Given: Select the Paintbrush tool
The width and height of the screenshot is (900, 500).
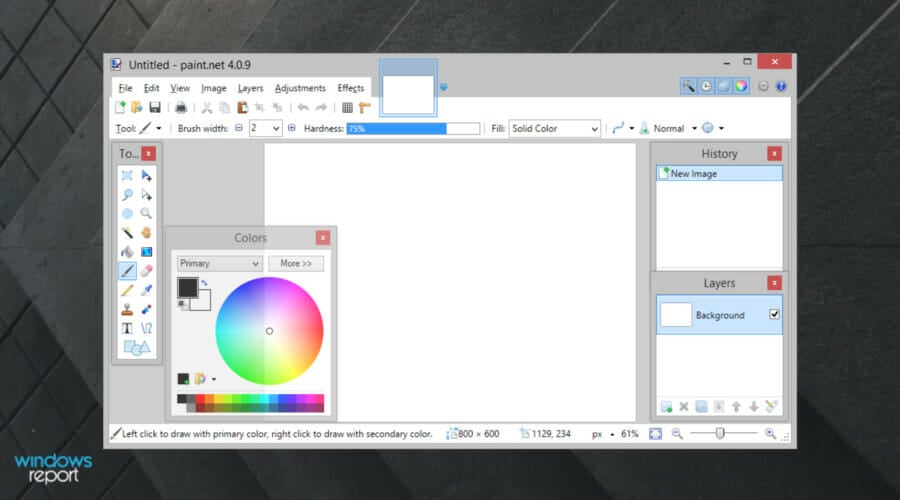Looking at the screenshot, I should pyautogui.click(x=127, y=271).
